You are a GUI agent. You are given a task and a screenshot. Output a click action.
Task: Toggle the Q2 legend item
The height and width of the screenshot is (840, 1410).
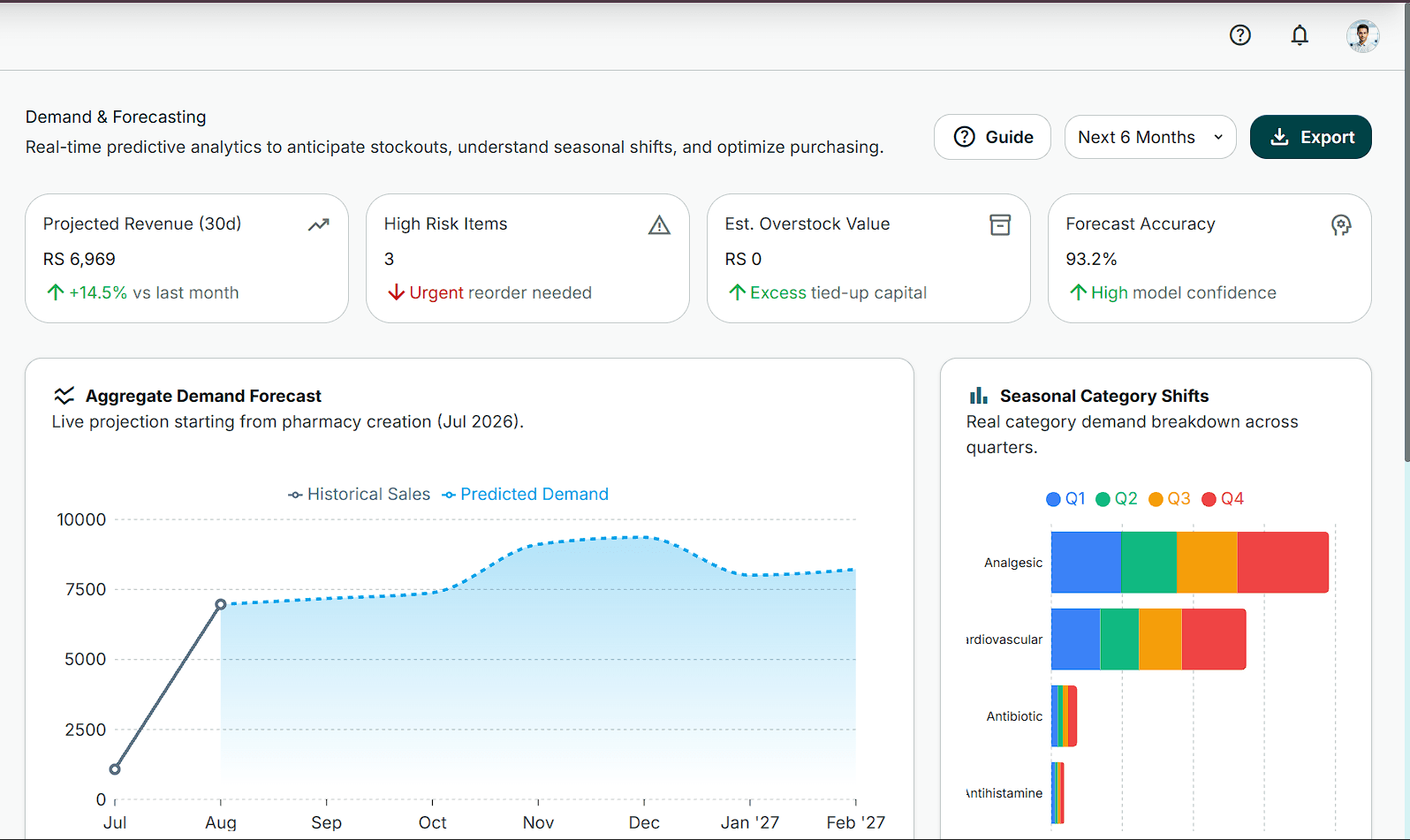1117,499
